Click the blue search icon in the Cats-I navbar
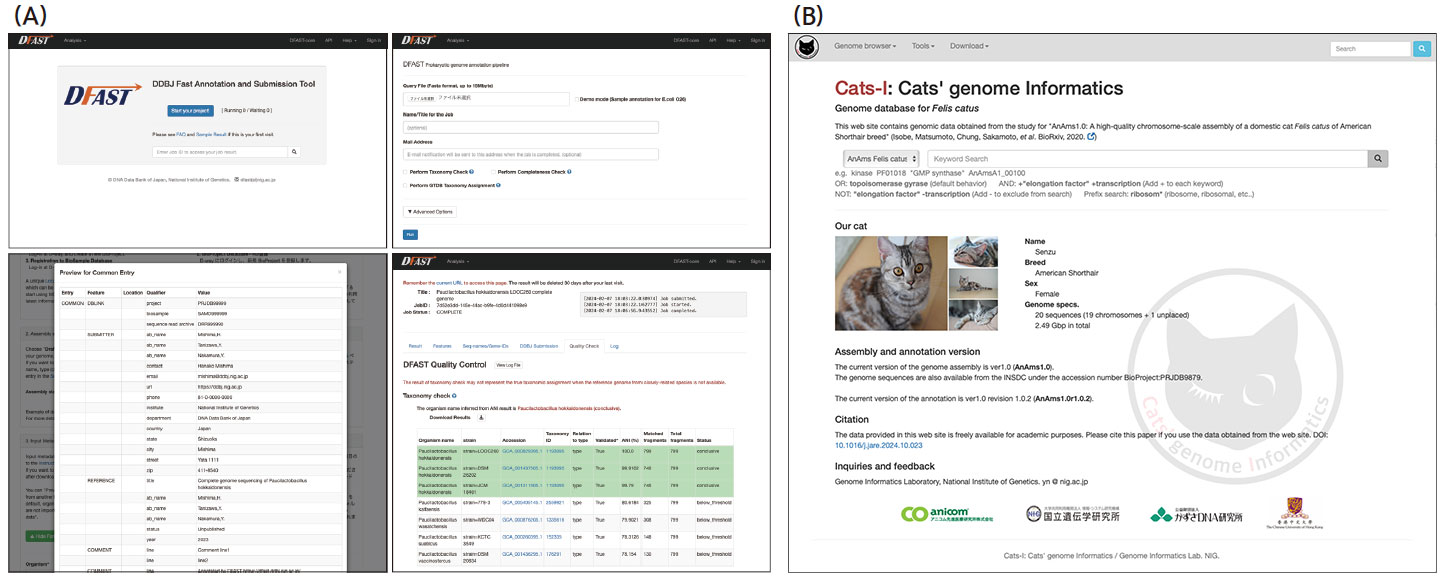The height and width of the screenshot is (580, 1450). [x=1421, y=48]
